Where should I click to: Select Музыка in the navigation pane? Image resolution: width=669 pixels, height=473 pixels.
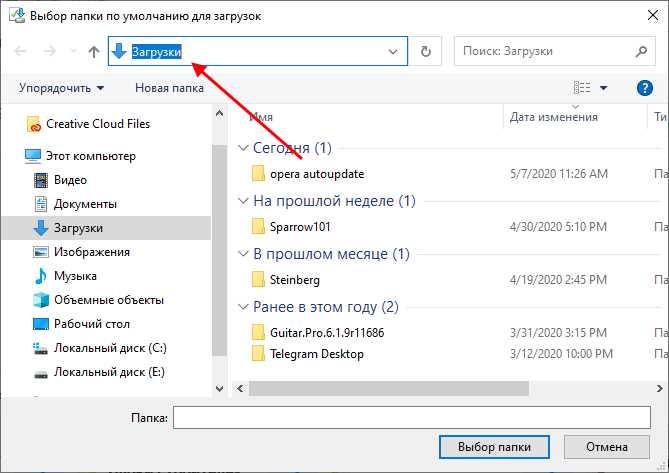74,275
